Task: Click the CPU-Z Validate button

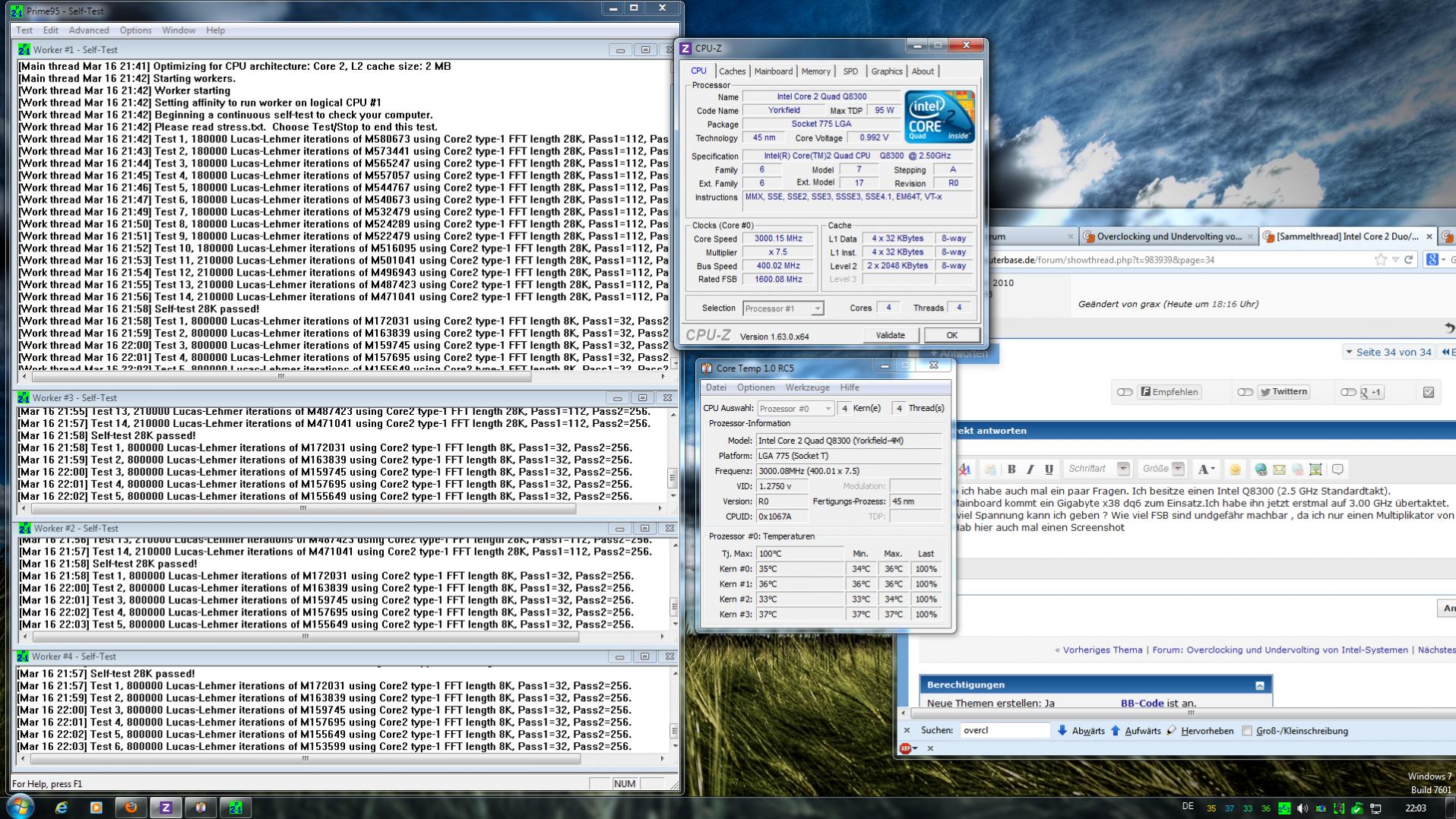Action: tap(890, 335)
